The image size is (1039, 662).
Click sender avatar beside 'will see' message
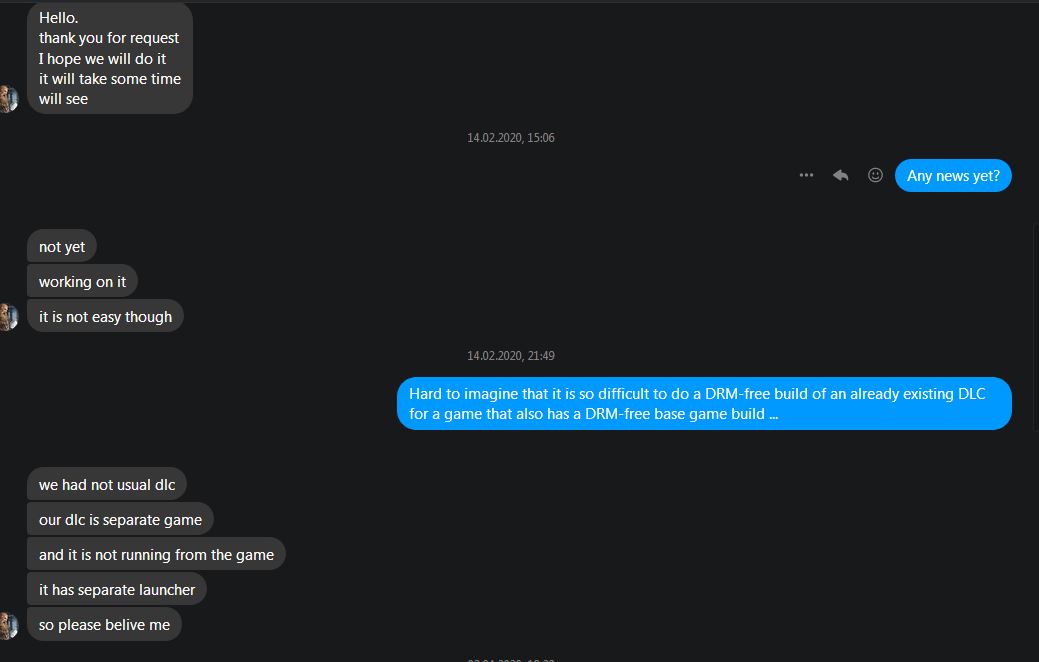tap(9, 99)
